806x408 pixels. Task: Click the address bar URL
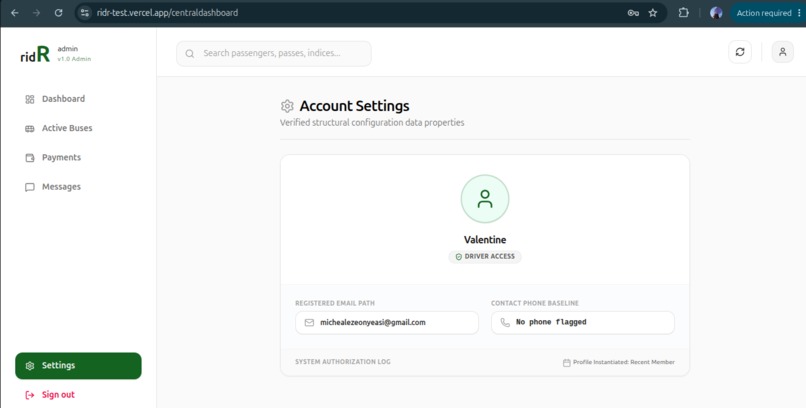click(x=167, y=13)
